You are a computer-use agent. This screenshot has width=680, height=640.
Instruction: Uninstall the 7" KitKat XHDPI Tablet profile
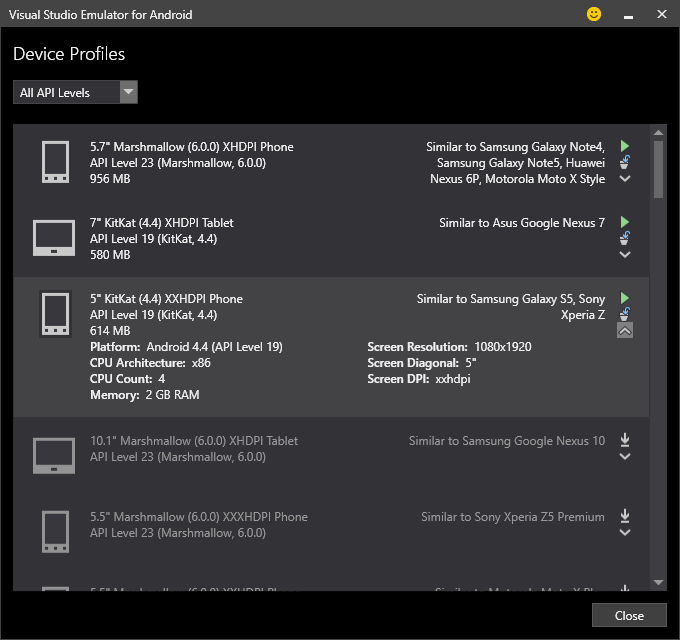(624, 238)
